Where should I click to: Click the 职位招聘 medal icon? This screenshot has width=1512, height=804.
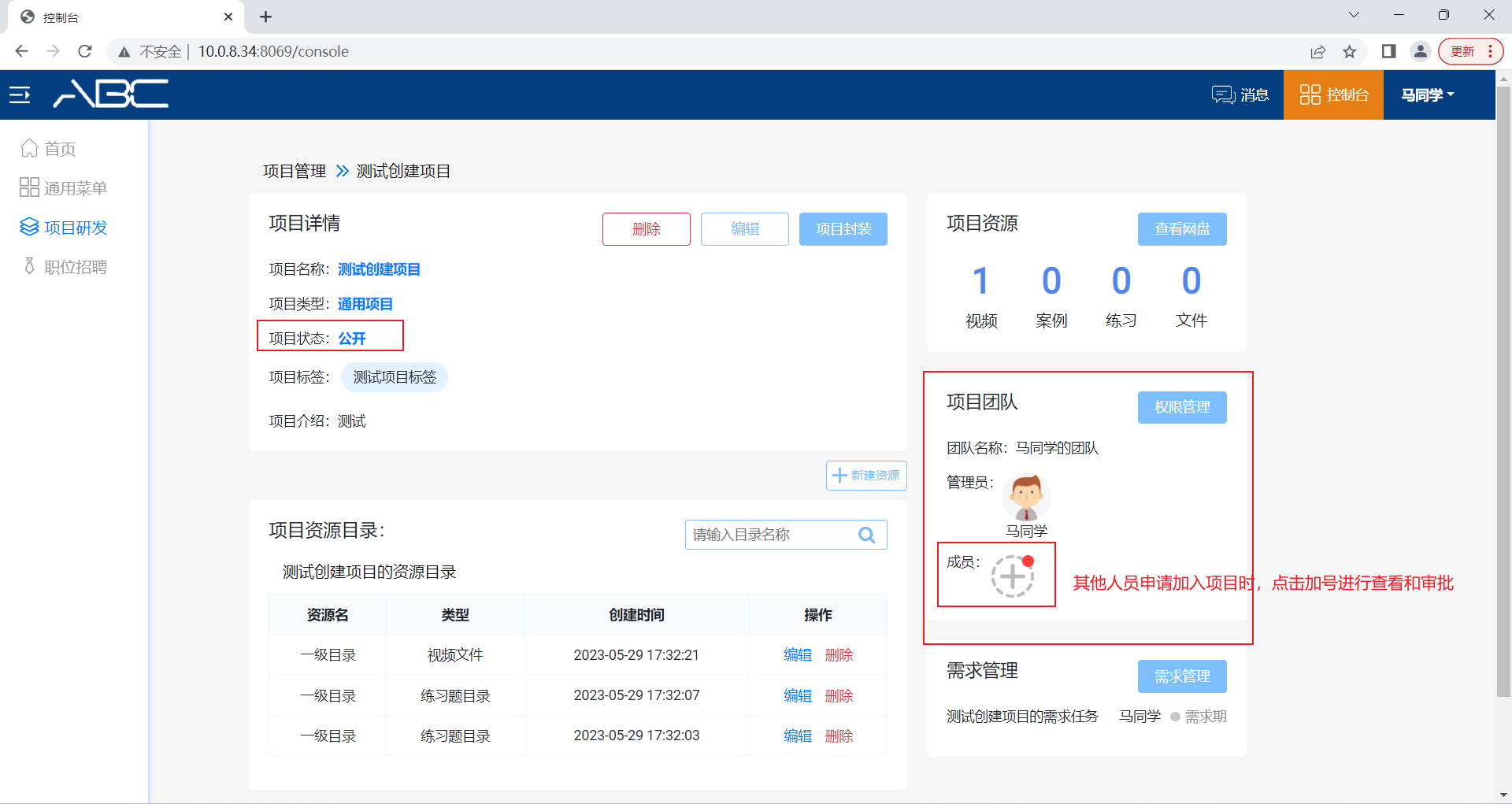click(x=29, y=266)
